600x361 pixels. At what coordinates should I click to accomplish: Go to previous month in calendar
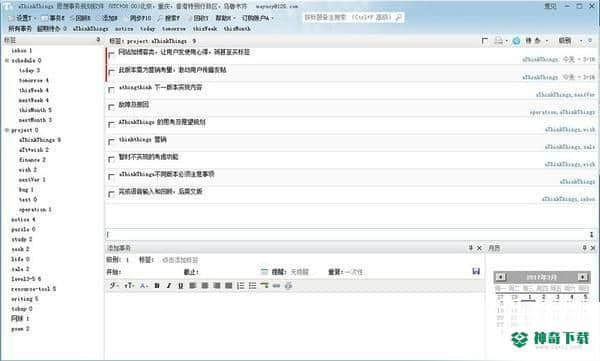501,276
